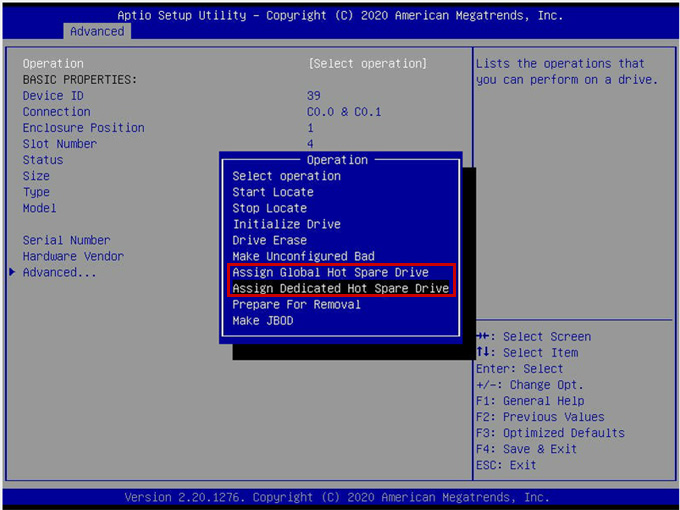Screen dimensions: 680x510
Task: Click Drive Erase in the popup
Action: 269,240
